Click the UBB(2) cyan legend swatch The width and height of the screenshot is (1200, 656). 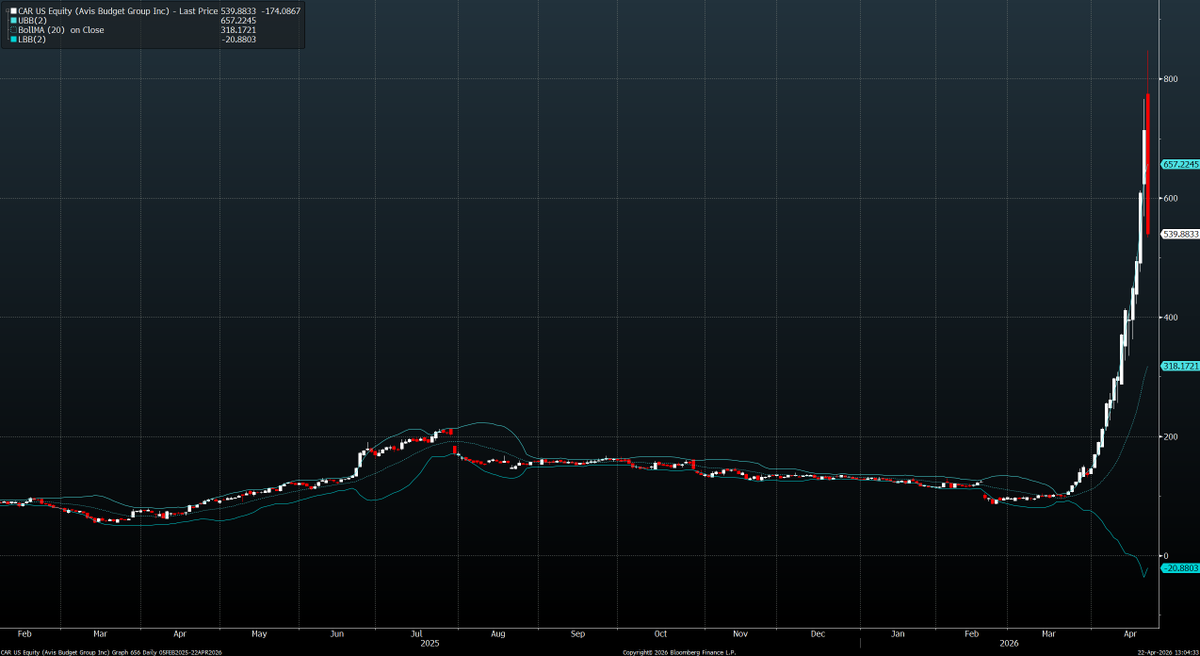(14, 20)
